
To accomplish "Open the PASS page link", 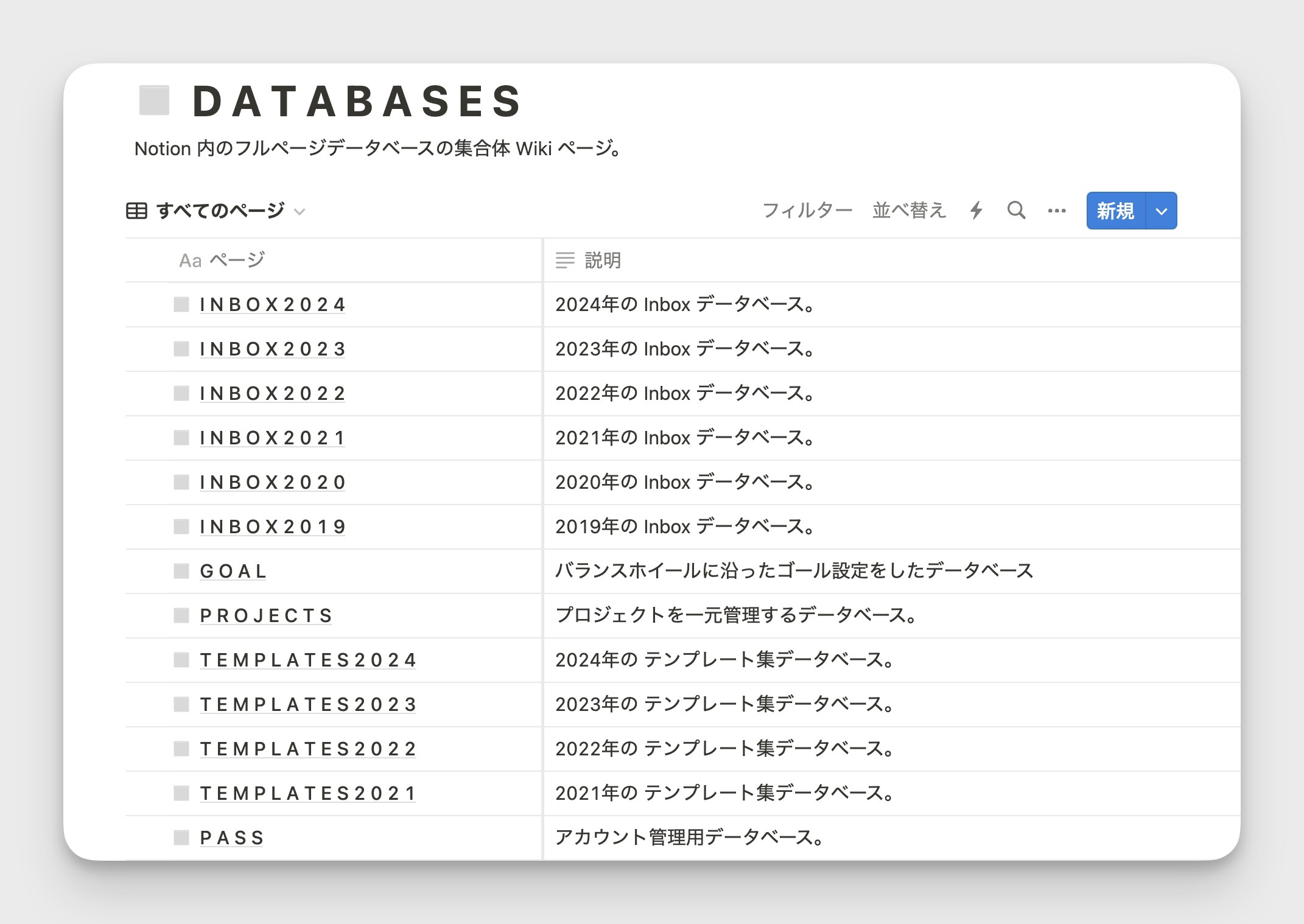I will click(x=232, y=838).
